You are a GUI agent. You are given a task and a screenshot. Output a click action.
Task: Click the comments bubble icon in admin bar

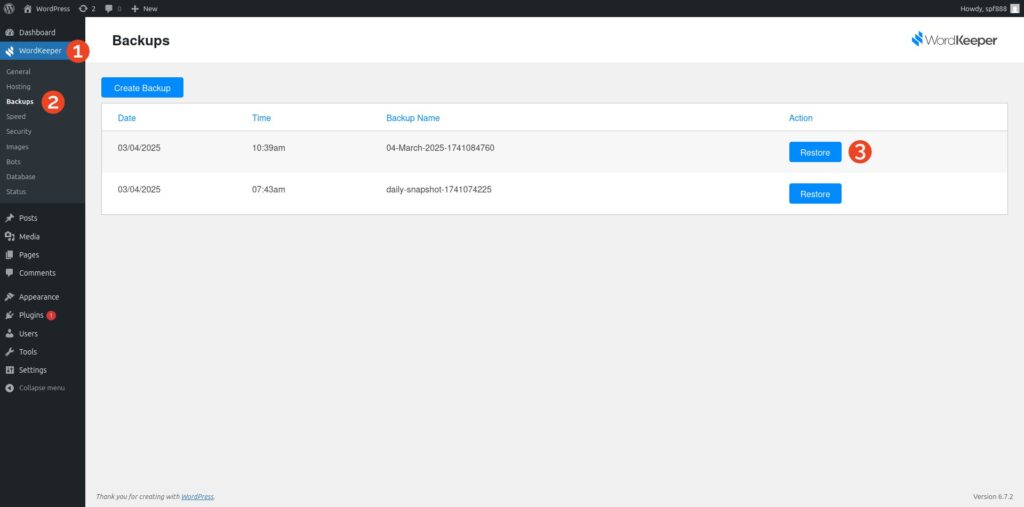(x=111, y=8)
